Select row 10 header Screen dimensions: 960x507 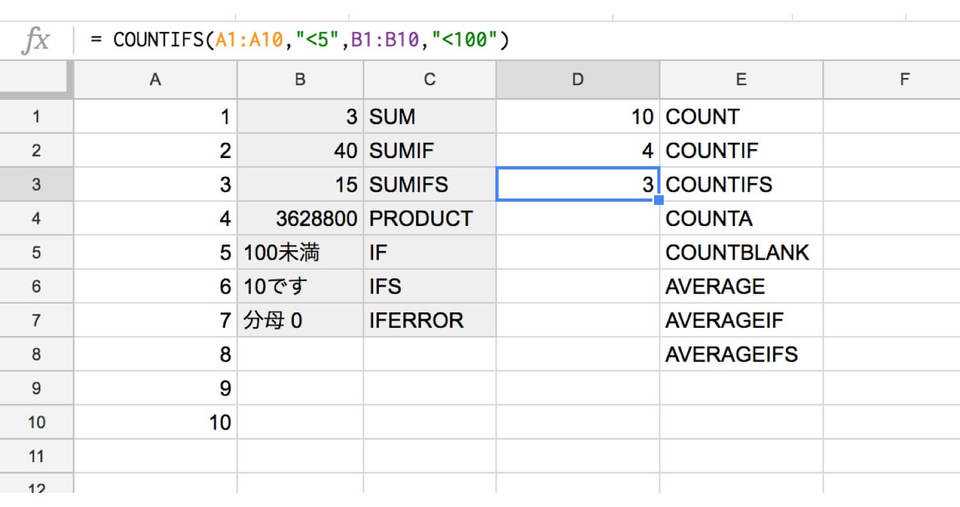pyautogui.click(x=37, y=422)
